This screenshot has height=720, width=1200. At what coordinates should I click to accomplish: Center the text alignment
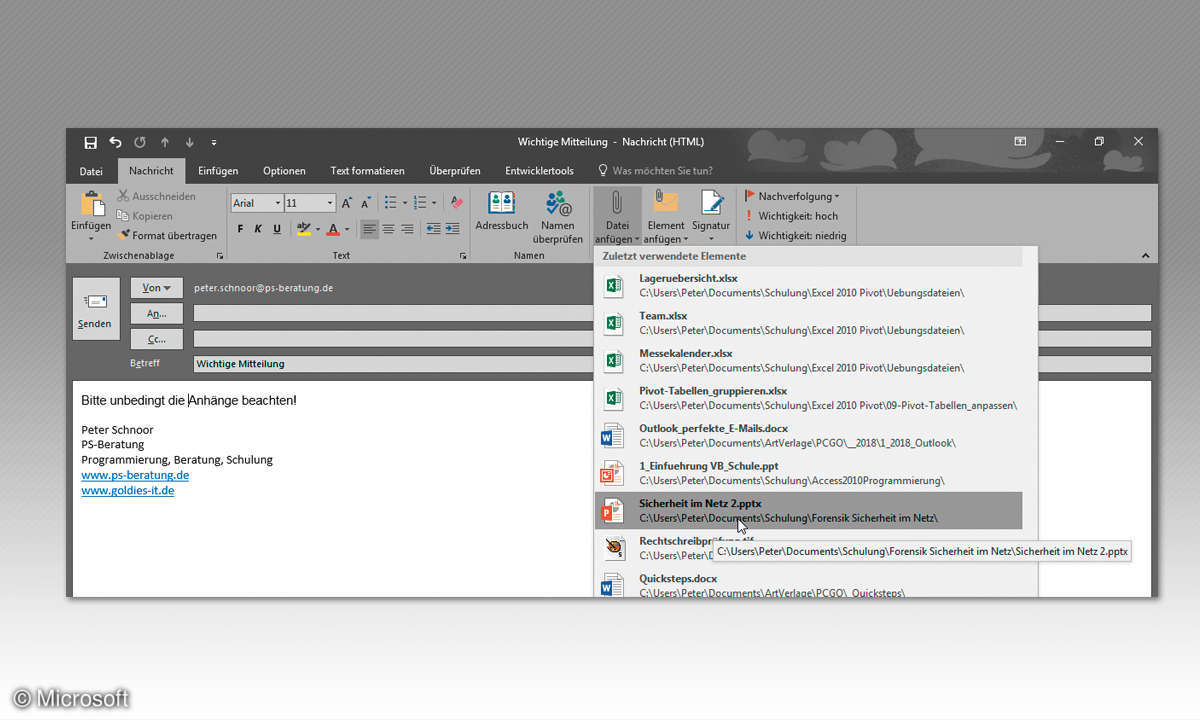[389, 229]
